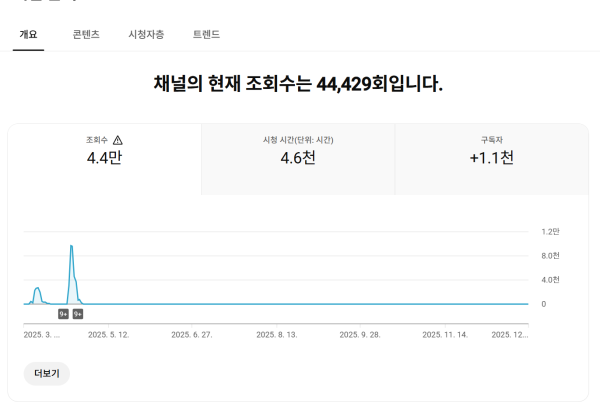Click the second 9+ video marker badge
This screenshot has width=600, height=404.
[x=77, y=314]
